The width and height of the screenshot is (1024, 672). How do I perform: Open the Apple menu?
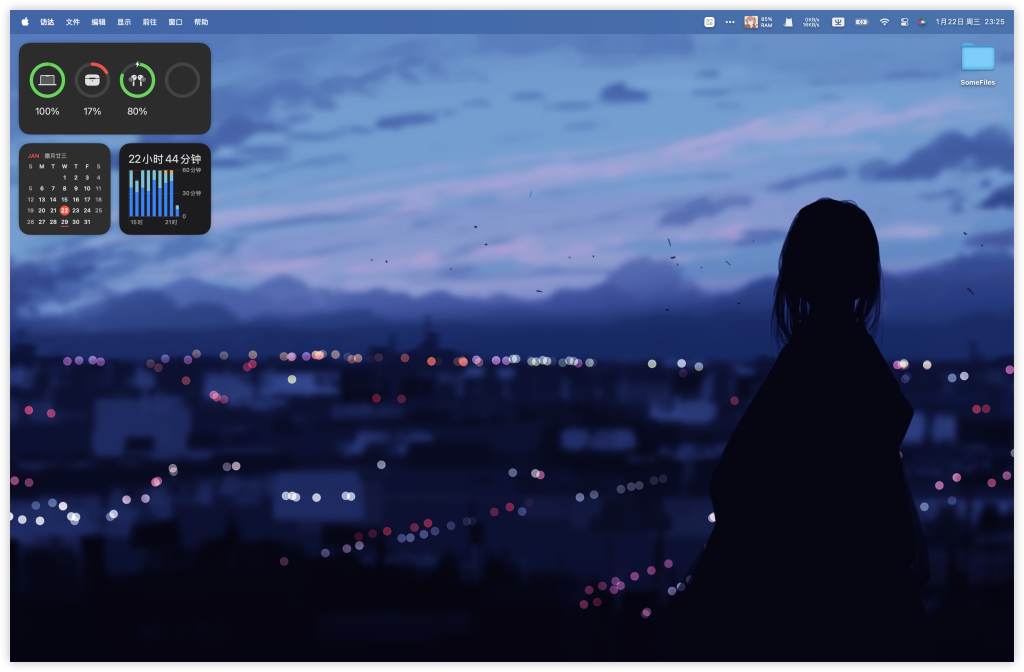click(25, 22)
